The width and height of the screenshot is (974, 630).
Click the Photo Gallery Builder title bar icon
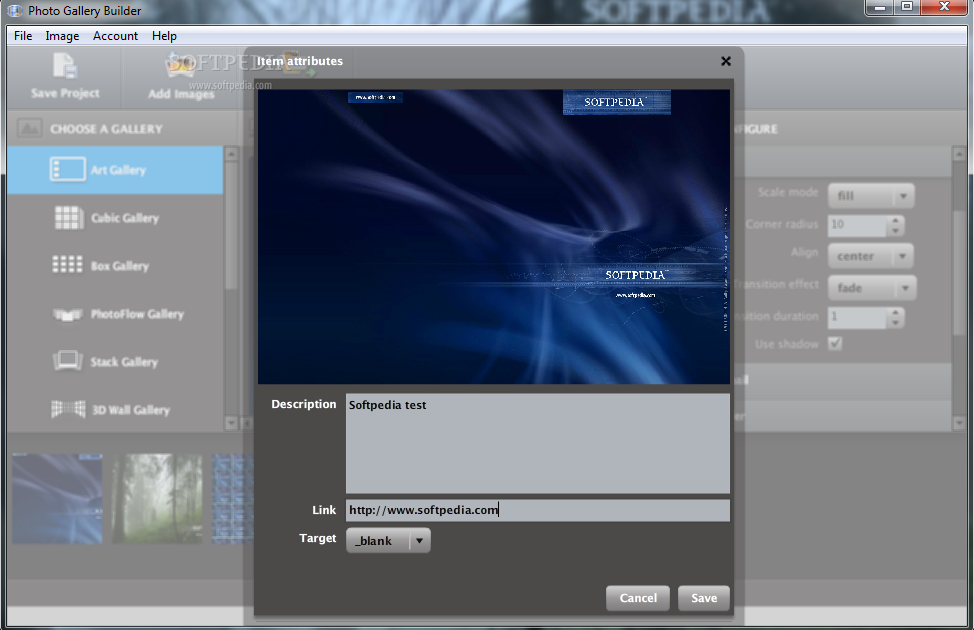[15, 11]
